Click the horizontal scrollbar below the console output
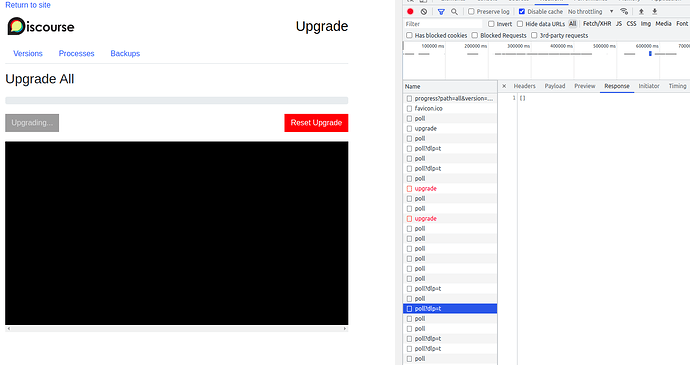 (176, 328)
